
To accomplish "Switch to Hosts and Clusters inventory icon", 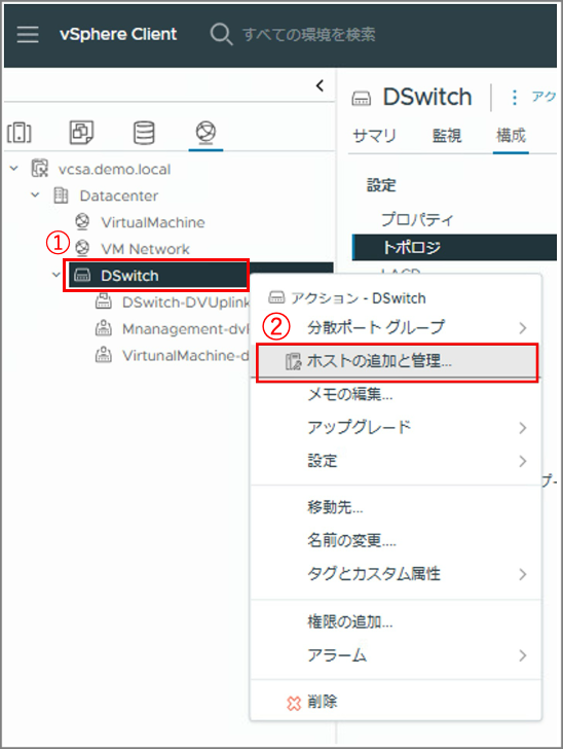I will point(20,133).
